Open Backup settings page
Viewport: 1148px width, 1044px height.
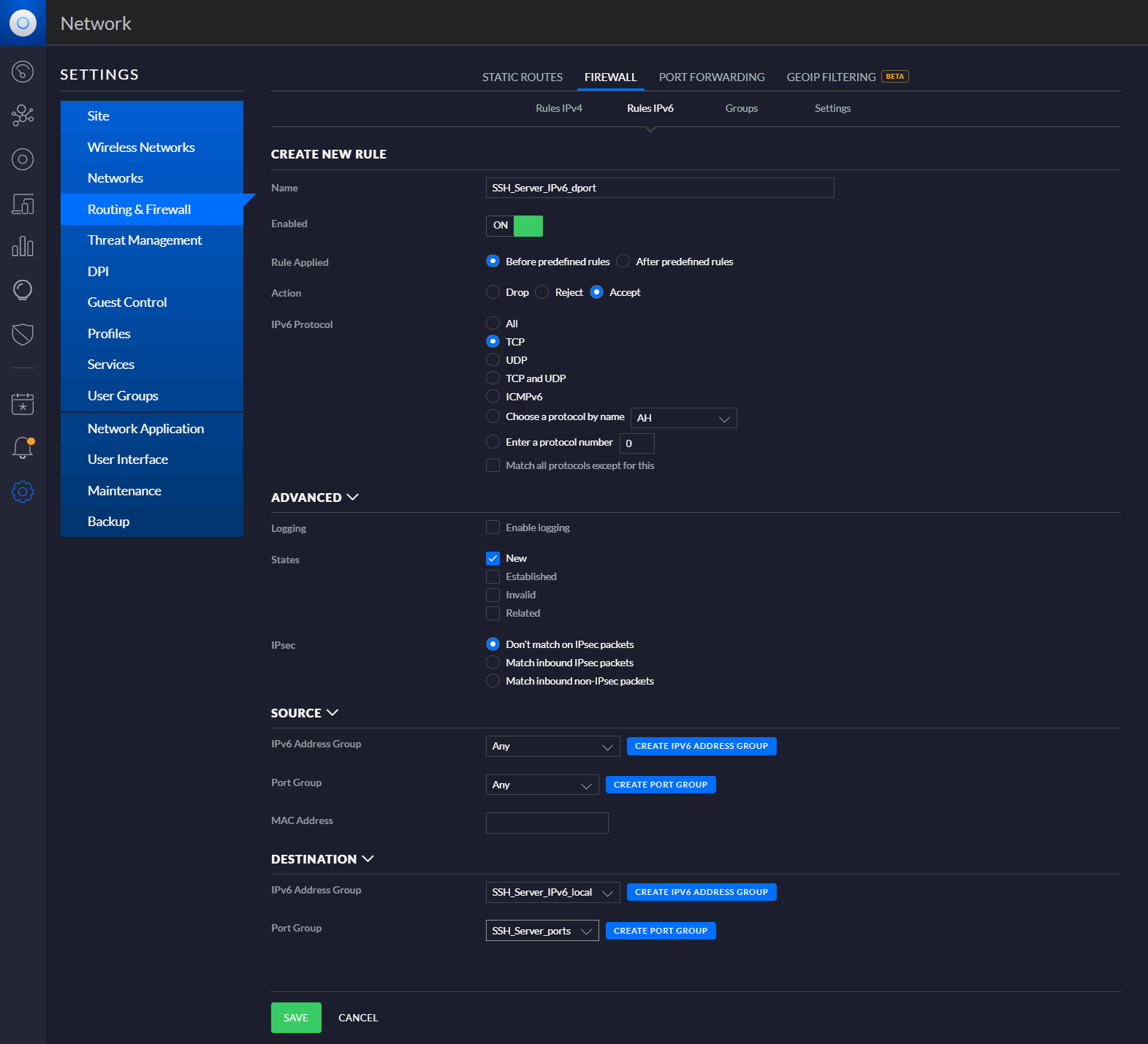click(152, 522)
